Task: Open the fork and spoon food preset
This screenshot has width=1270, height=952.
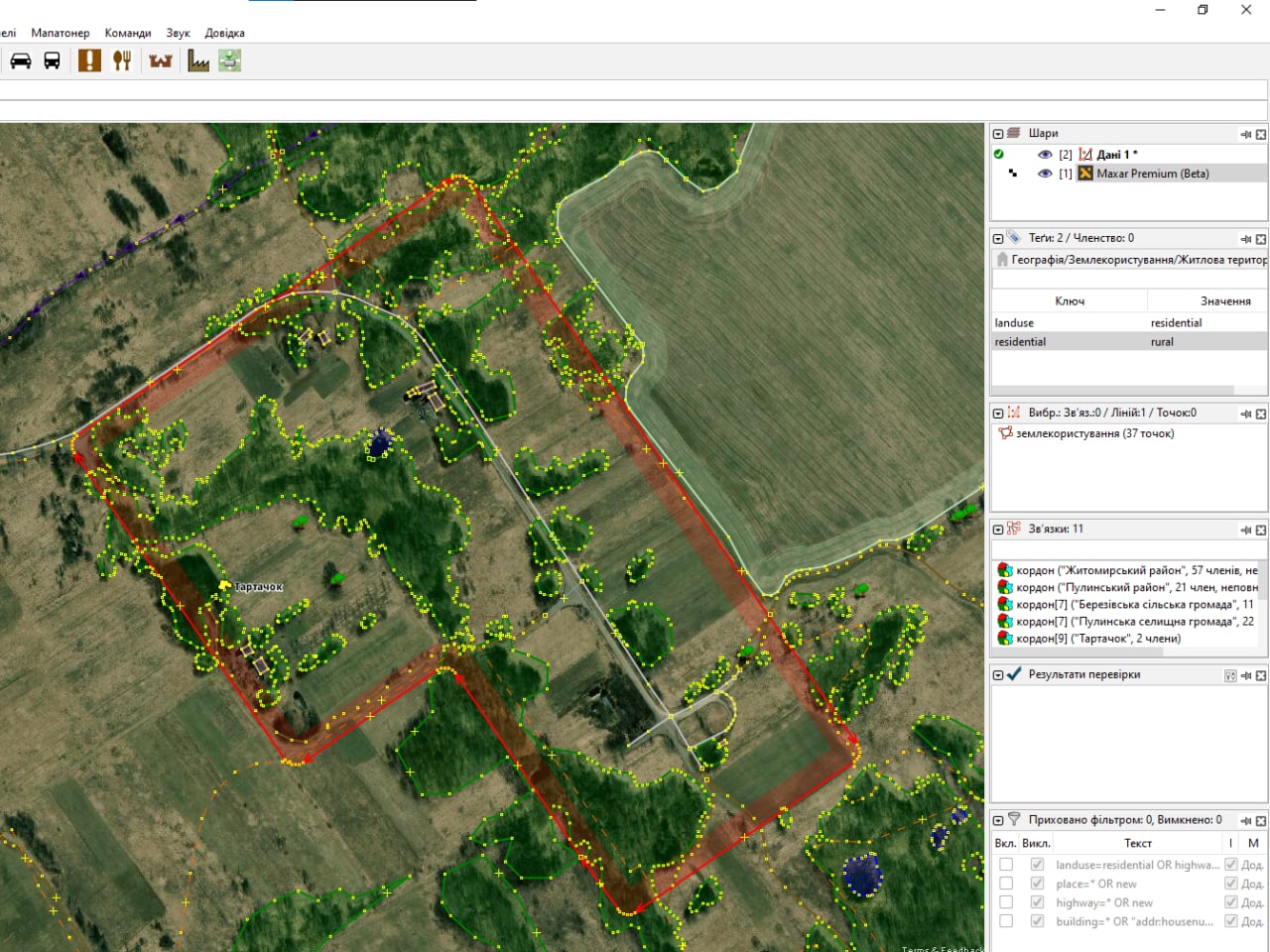Action: [x=122, y=60]
